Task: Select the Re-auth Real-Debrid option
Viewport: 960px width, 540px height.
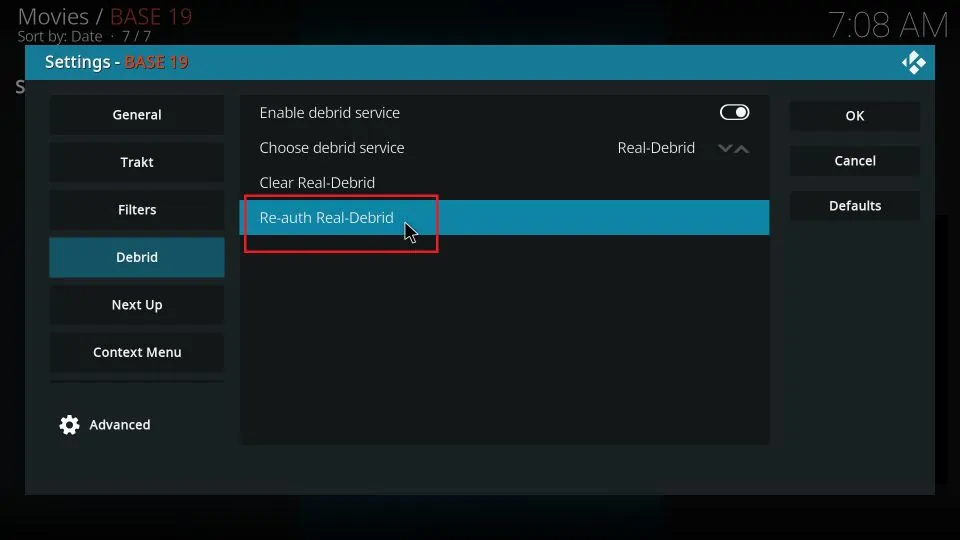Action: (x=504, y=217)
